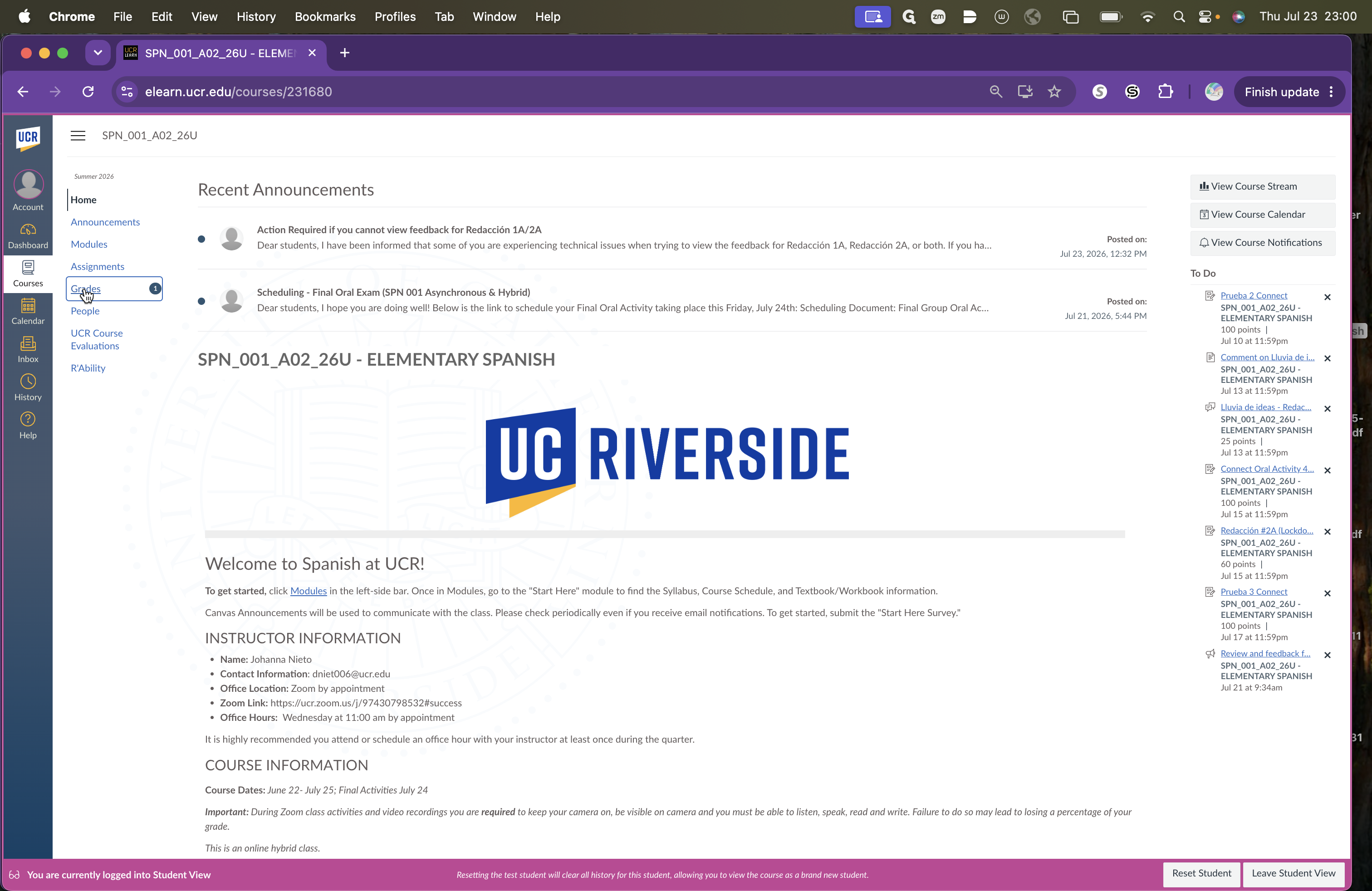1372x891 pixels.
Task: Open the Window menu
Action: tap(494, 17)
